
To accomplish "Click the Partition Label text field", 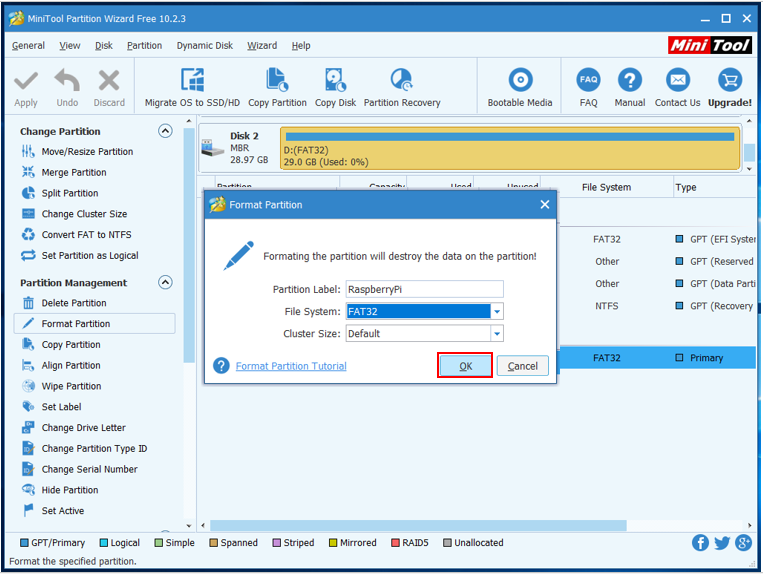I will [424, 289].
